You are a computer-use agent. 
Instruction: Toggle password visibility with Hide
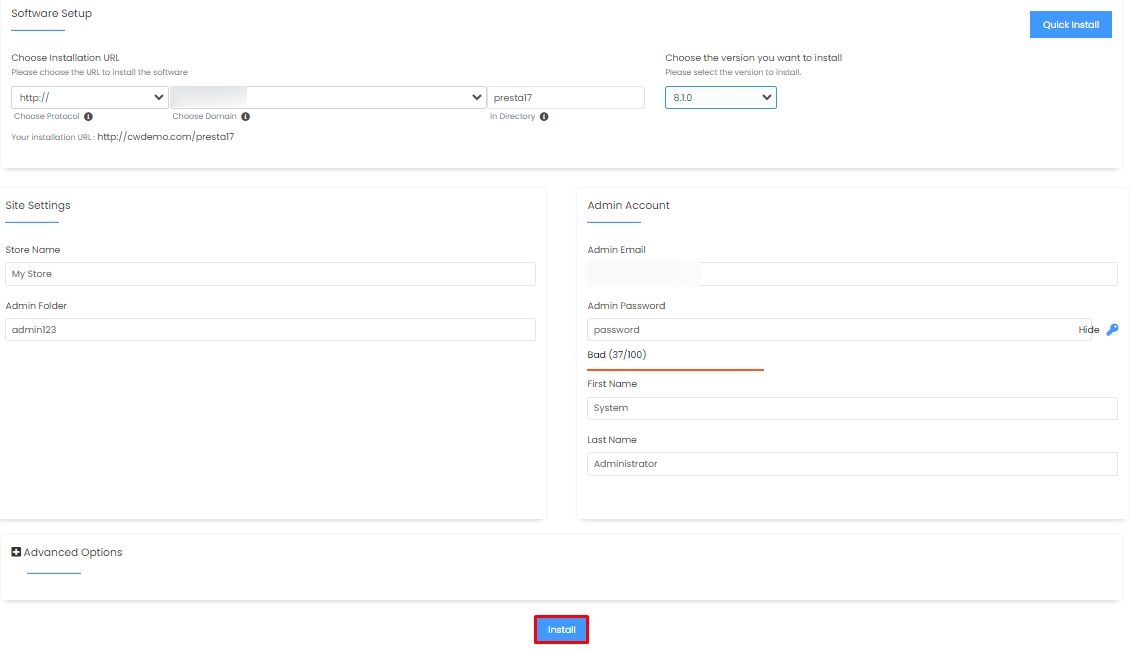coord(1088,330)
